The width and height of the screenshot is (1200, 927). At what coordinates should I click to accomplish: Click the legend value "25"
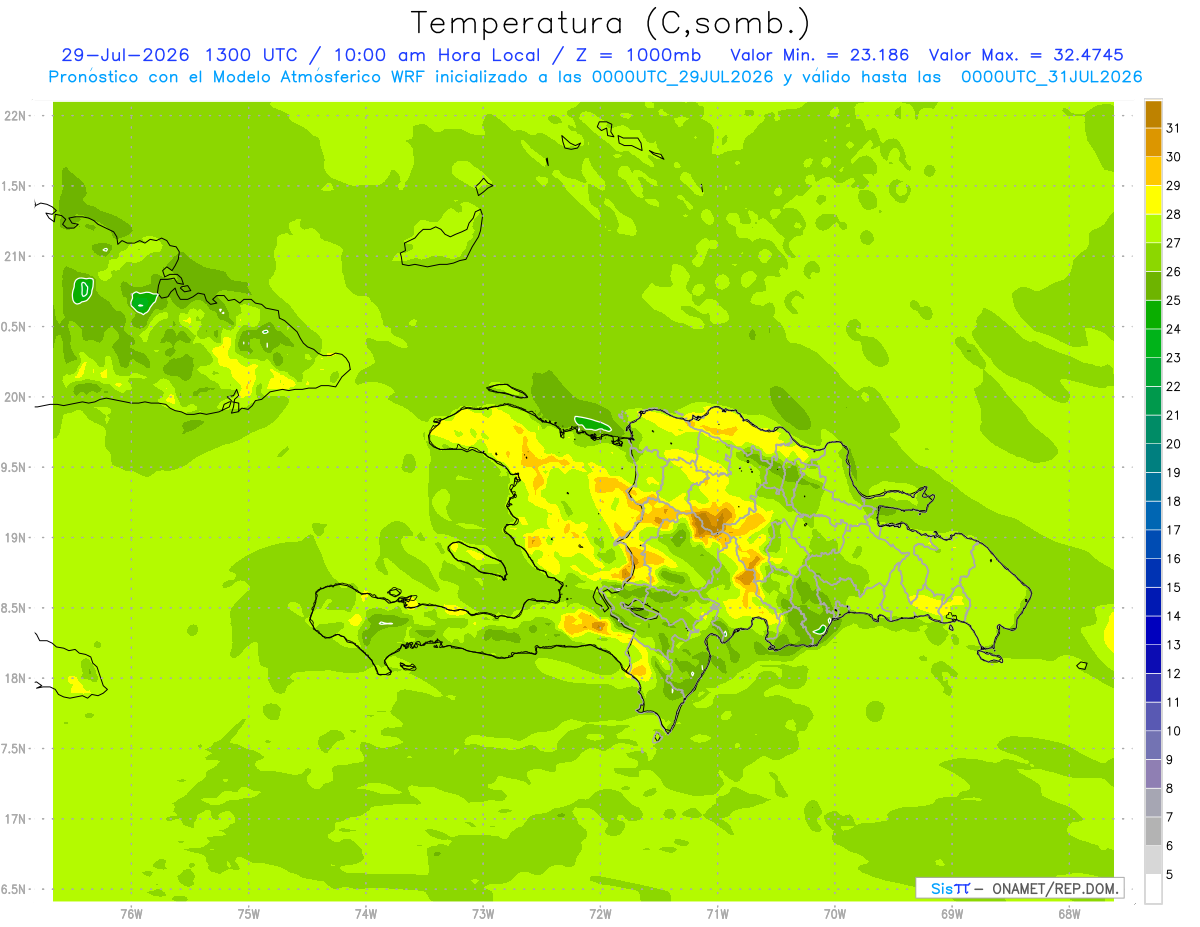point(1174,299)
